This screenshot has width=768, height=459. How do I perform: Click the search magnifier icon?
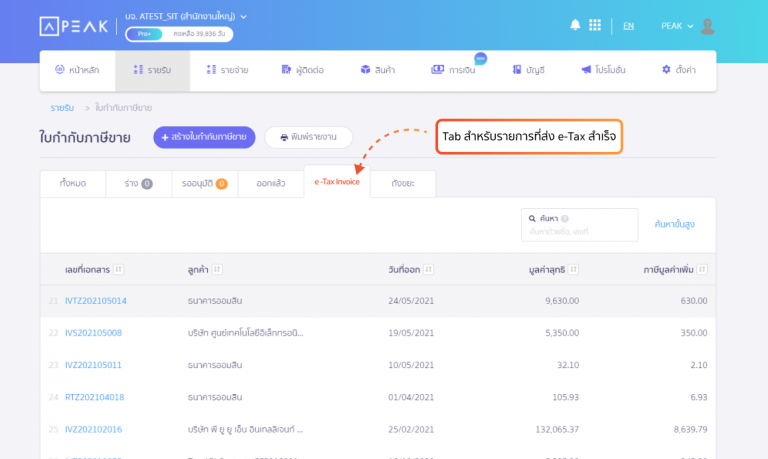(532, 218)
